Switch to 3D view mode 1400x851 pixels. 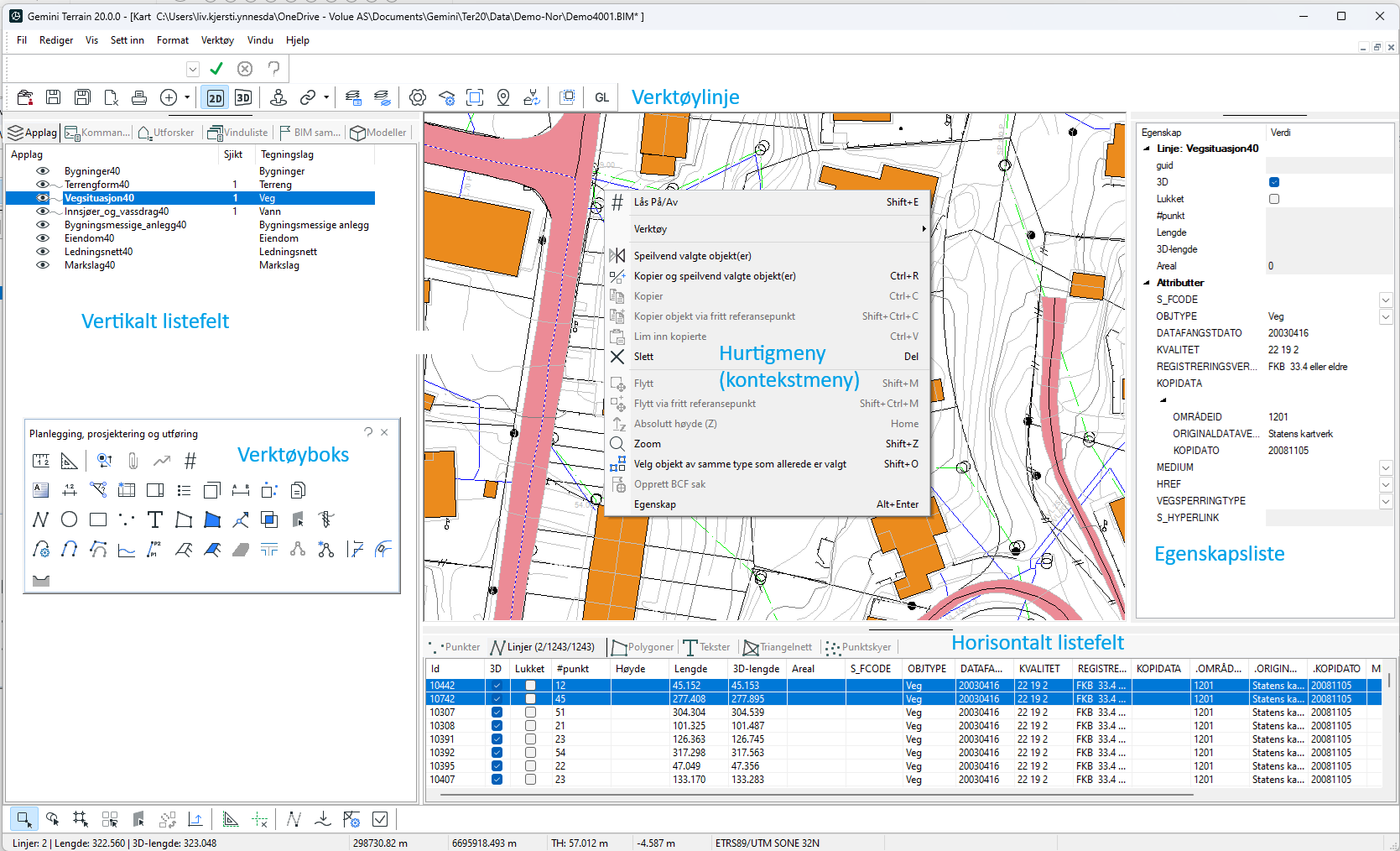[x=243, y=98]
